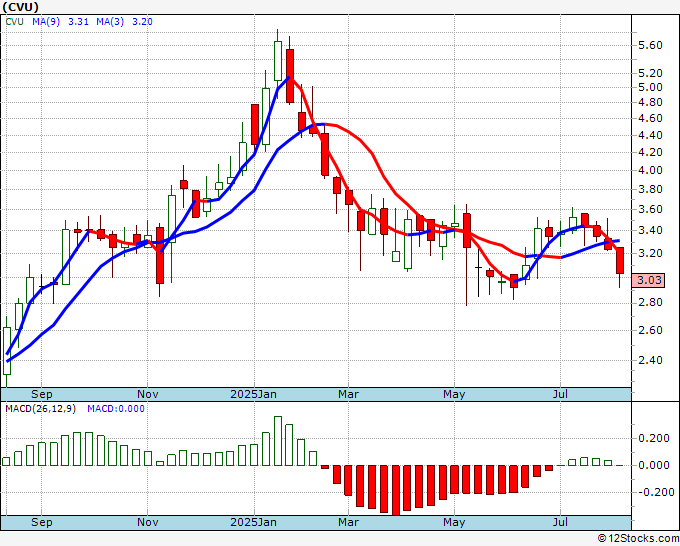Click the Sep label under the MACD panel
680x546 pixels.
(x=42, y=523)
